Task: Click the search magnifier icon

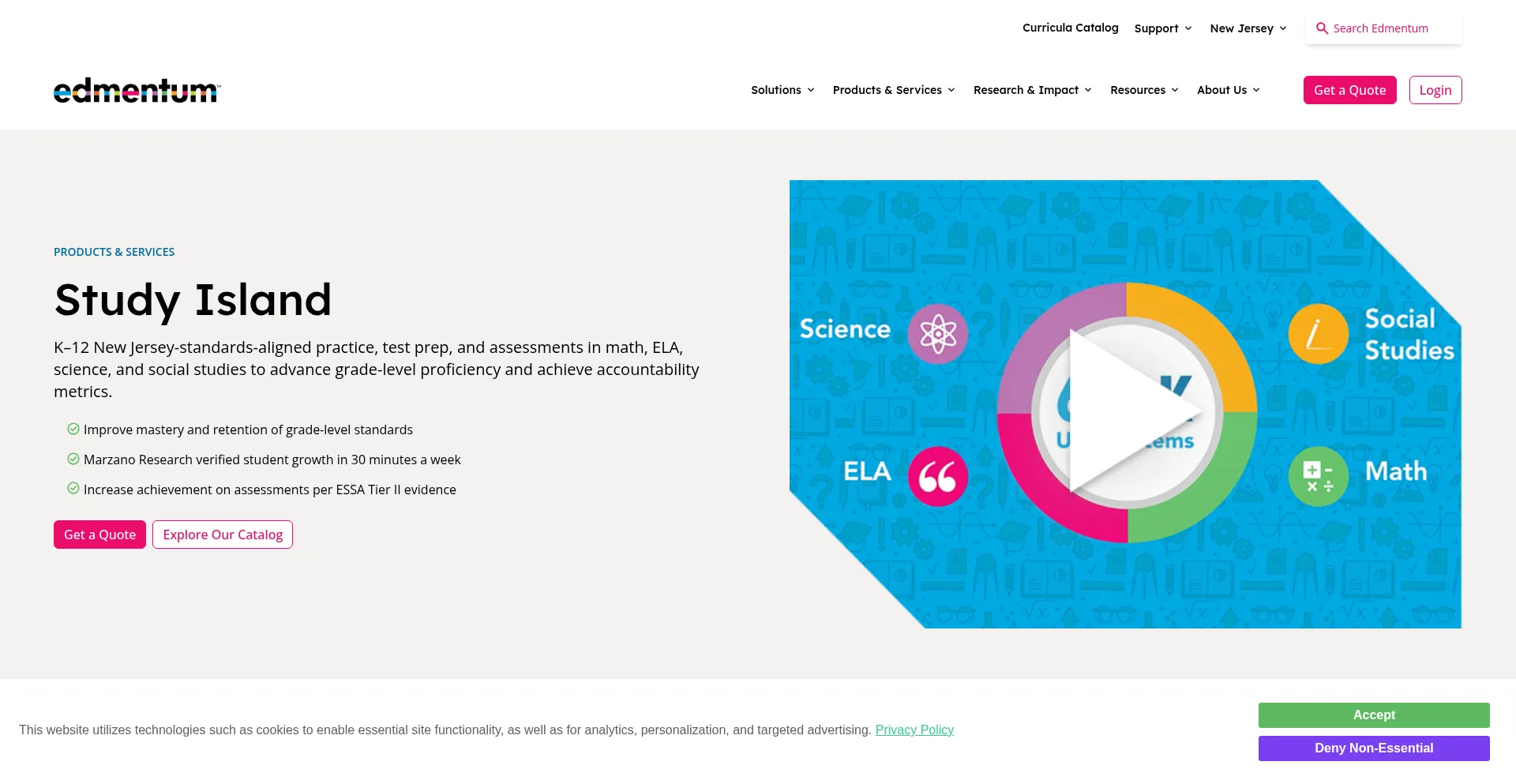Action: [1322, 28]
